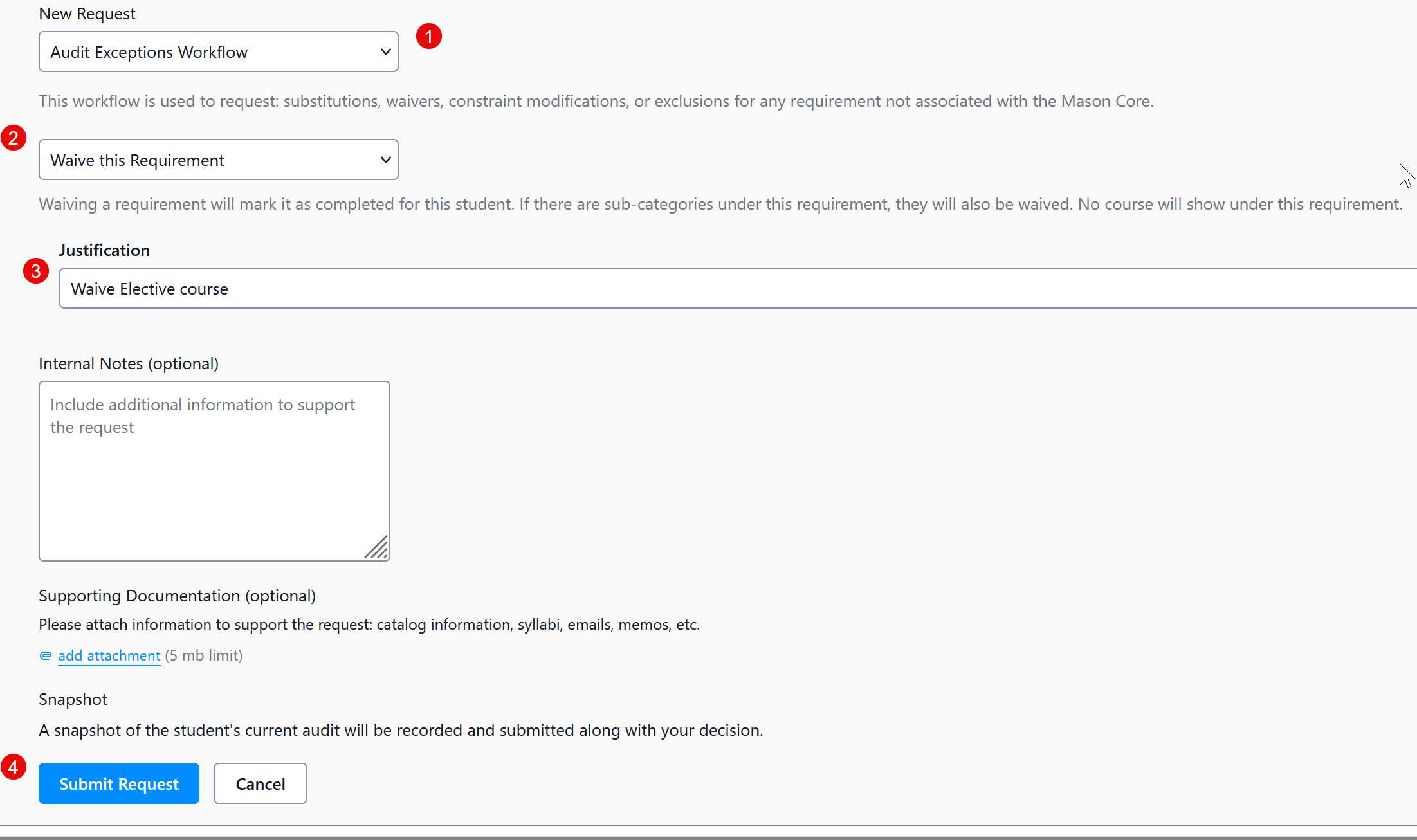Click the red step 1 marker
1417x840 pixels.
(x=428, y=36)
